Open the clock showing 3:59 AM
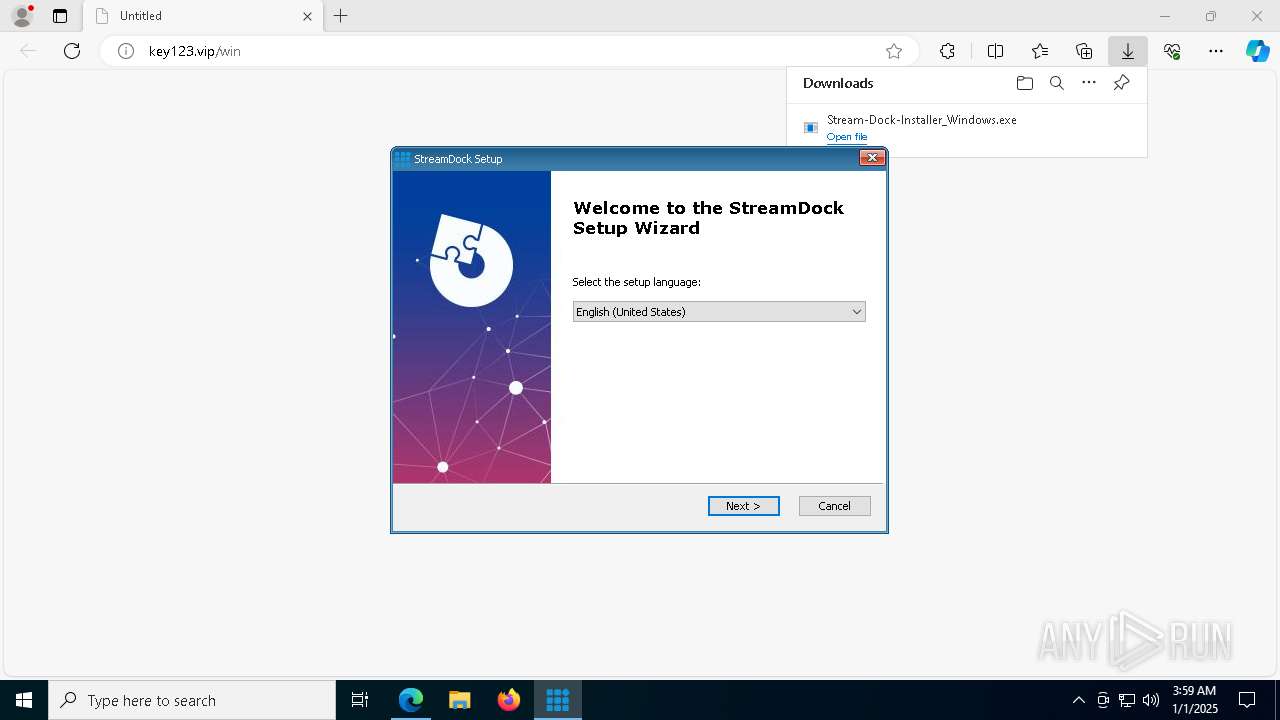 (x=1194, y=700)
